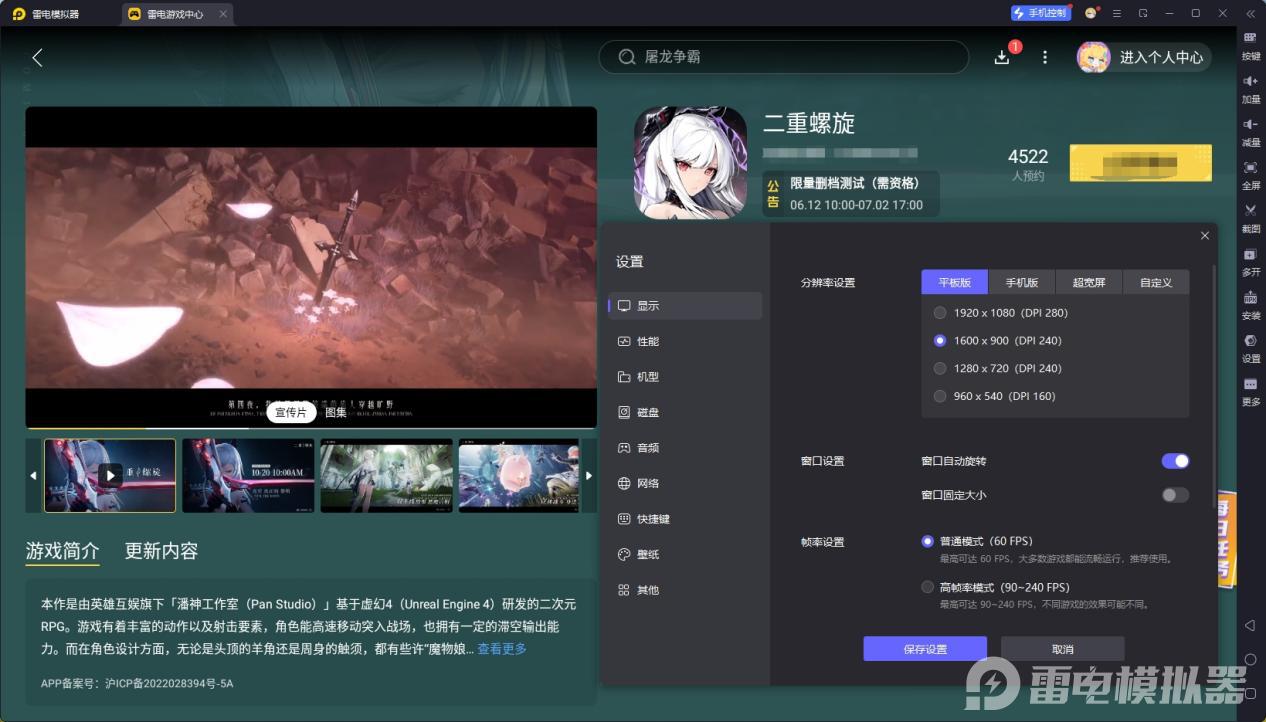
Task: Open 其他 settings category
Action: point(685,590)
